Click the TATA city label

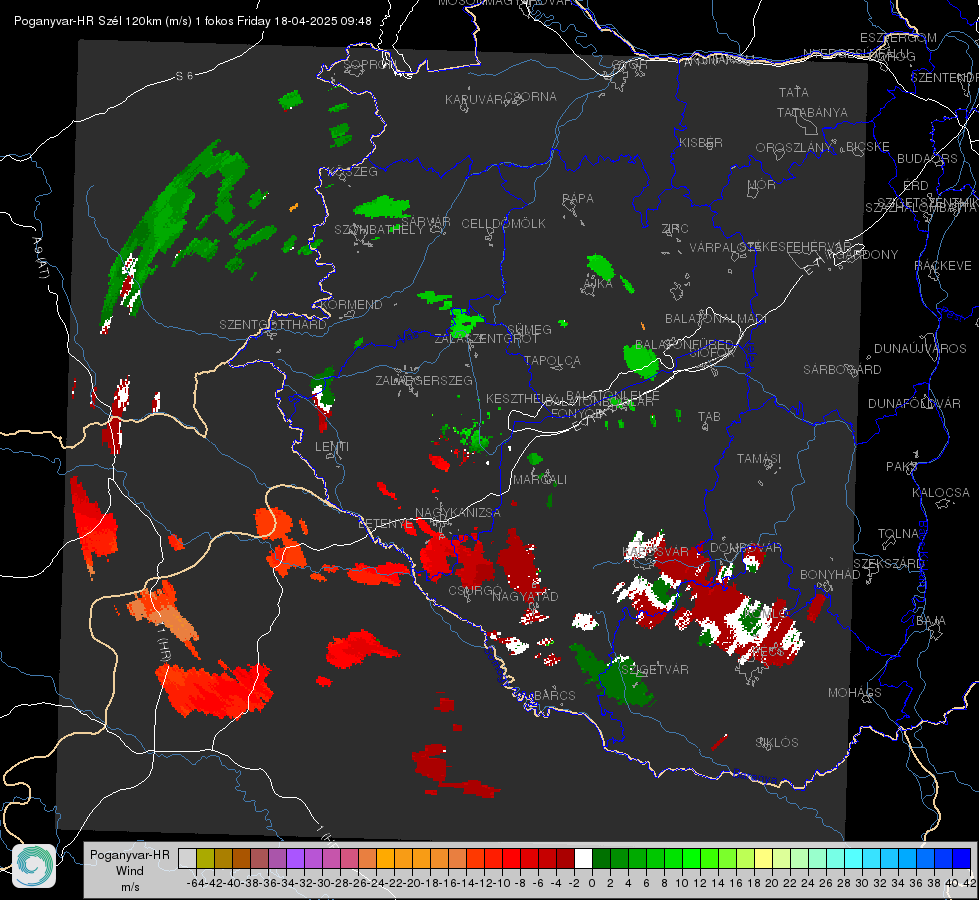pyautogui.click(x=794, y=92)
